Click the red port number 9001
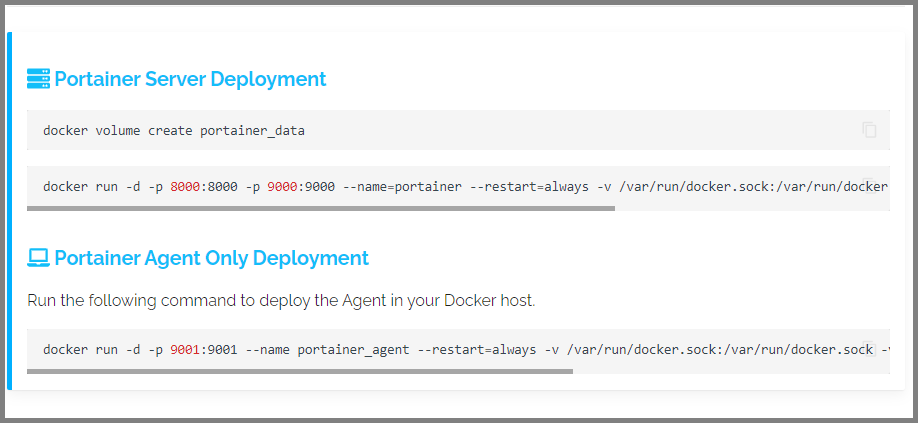 (x=183, y=350)
